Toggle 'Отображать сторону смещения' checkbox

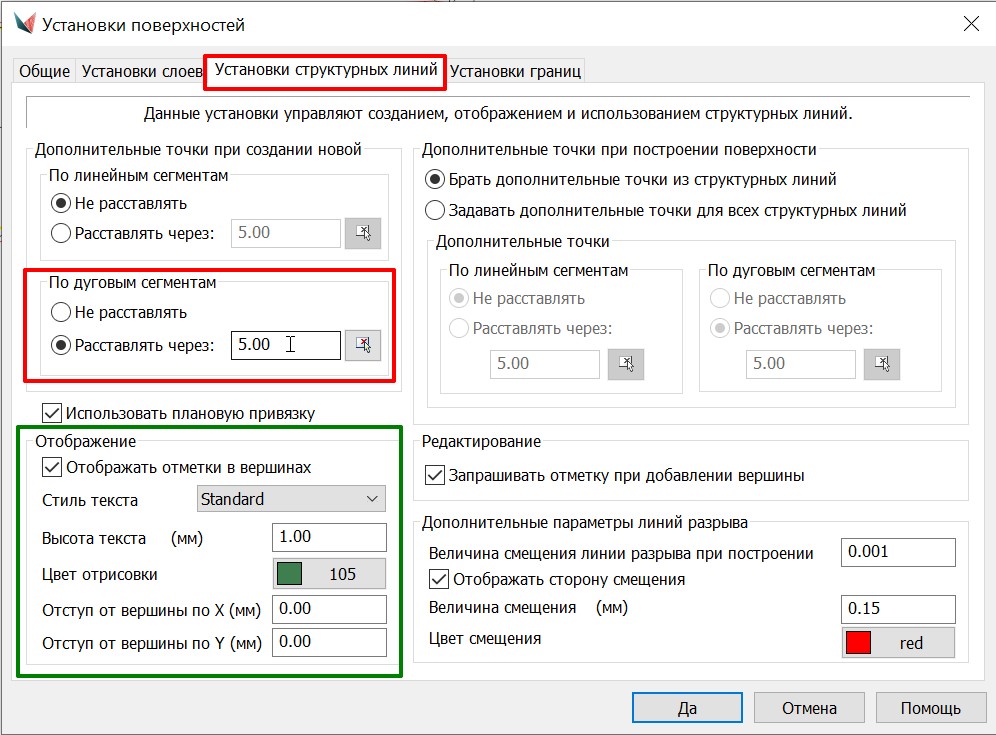click(x=437, y=579)
